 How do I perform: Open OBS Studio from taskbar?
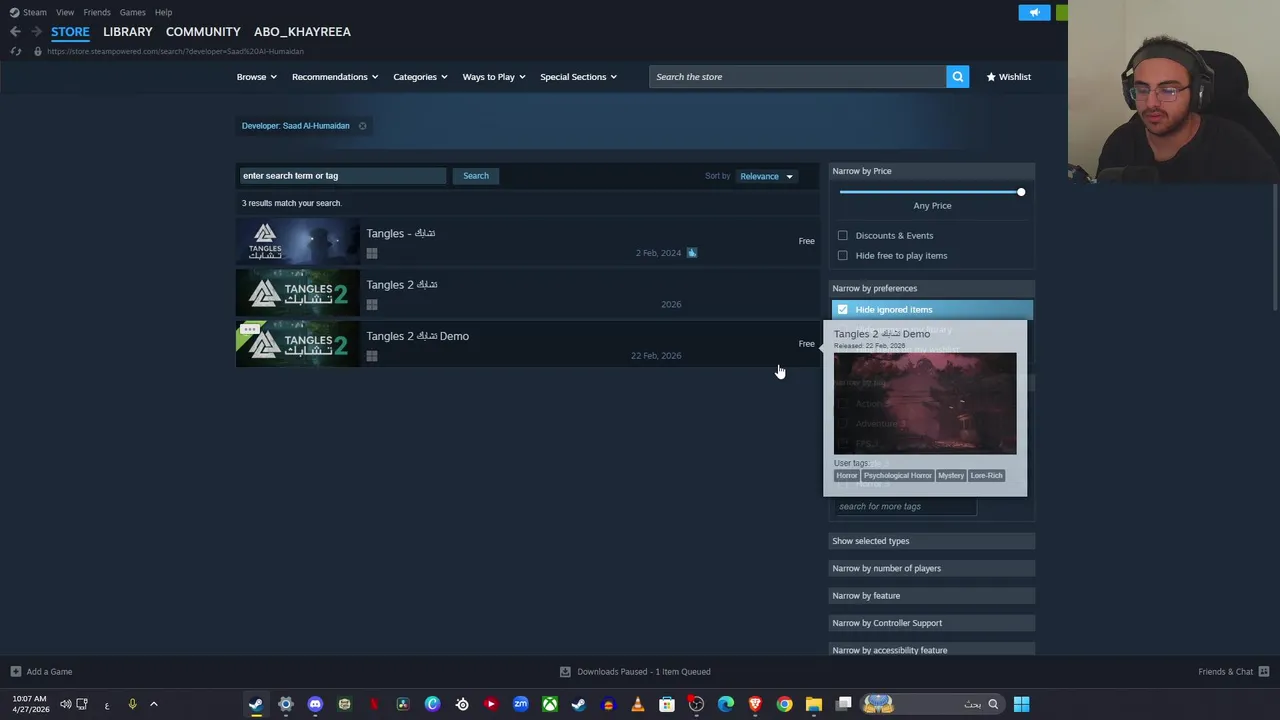696,704
